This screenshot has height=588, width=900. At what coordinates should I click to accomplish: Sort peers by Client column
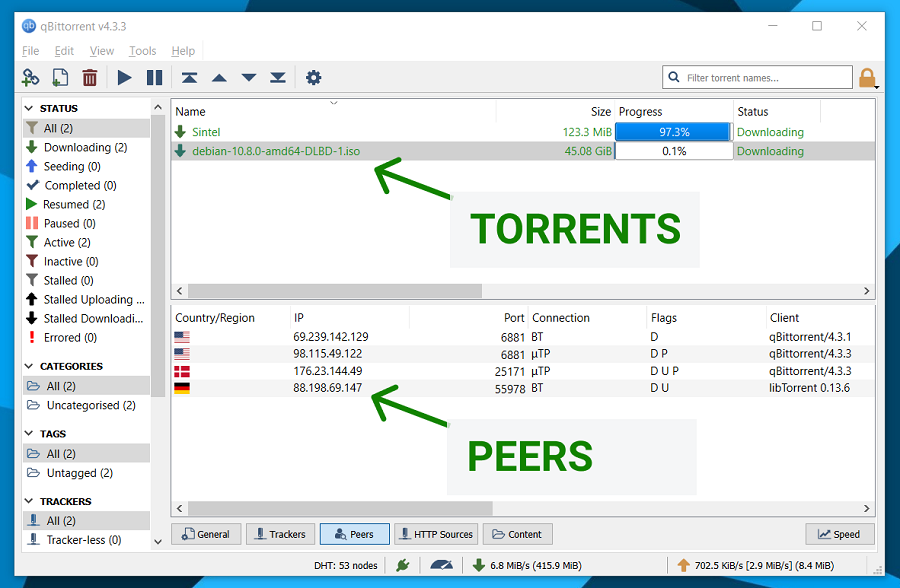pyautogui.click(x=820, y=318)
